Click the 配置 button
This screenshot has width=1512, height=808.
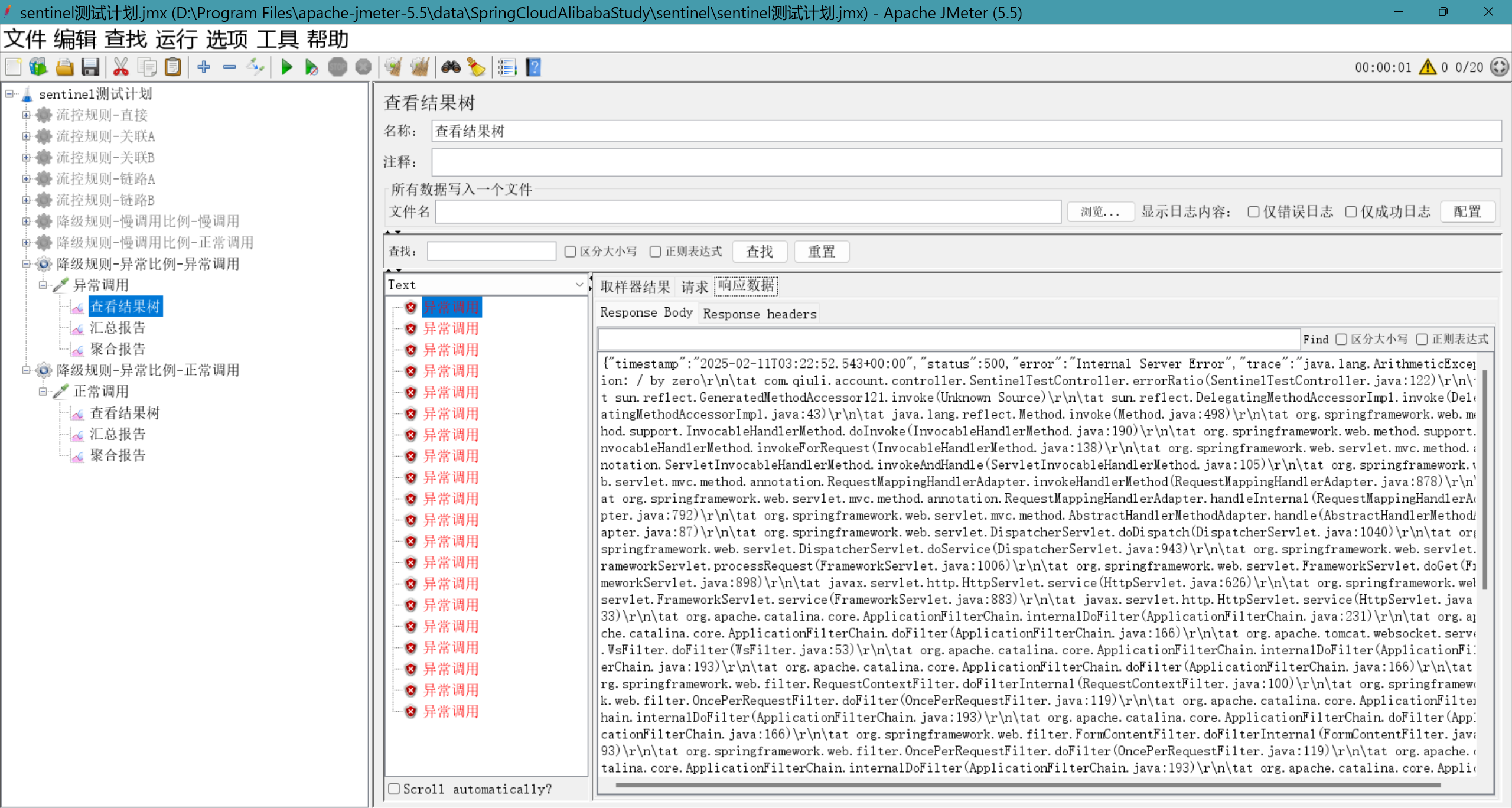tap(1467, 211)
